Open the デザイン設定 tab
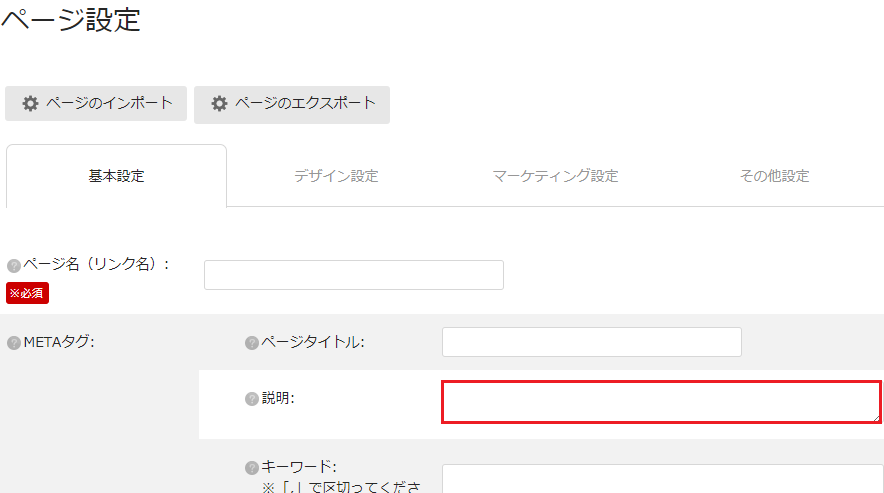This screenshot has height=493, width=884. (336, 176)
